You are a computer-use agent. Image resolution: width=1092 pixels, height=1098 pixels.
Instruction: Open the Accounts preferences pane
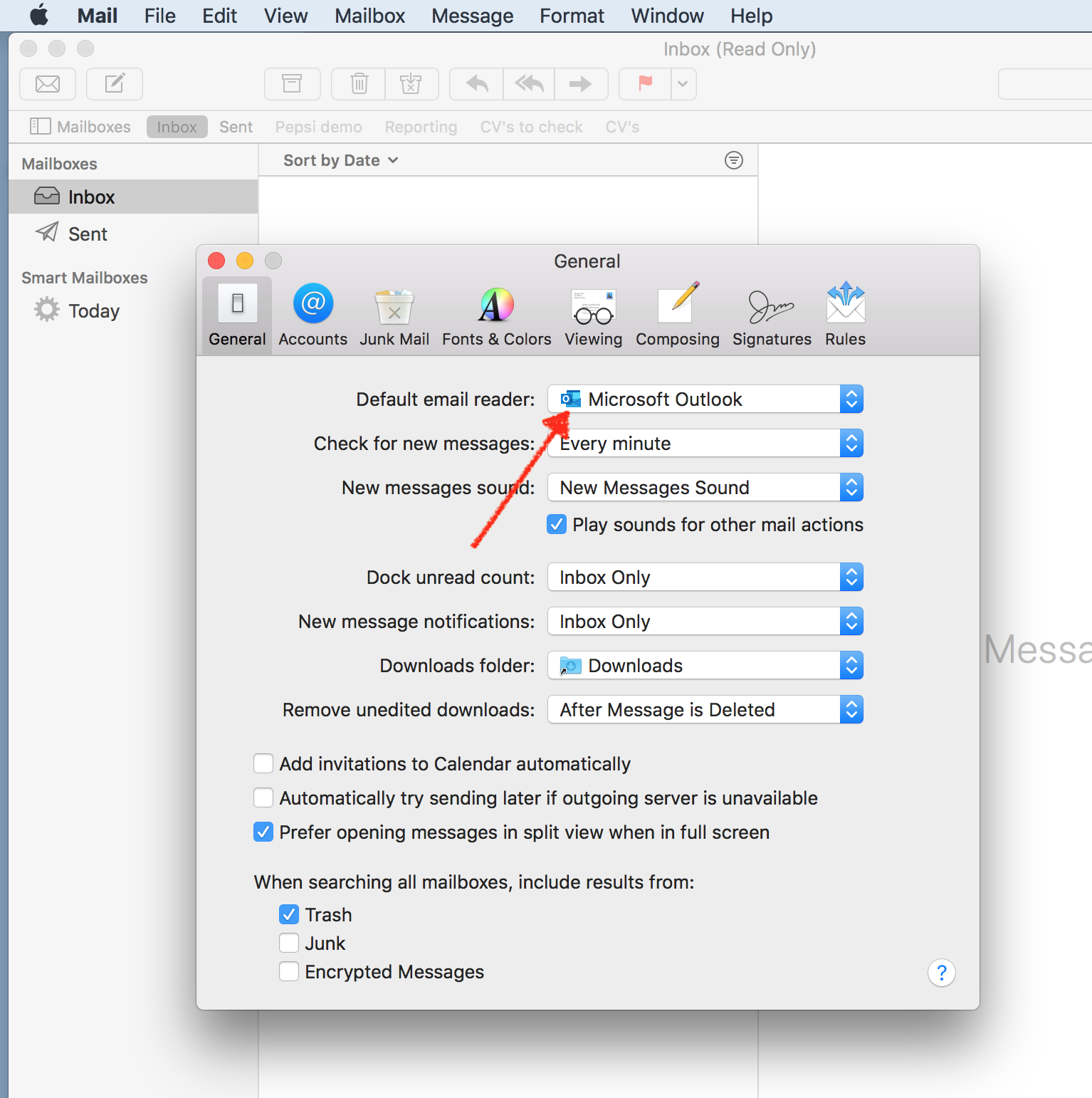pyautogui.click(x=313, y=315)
